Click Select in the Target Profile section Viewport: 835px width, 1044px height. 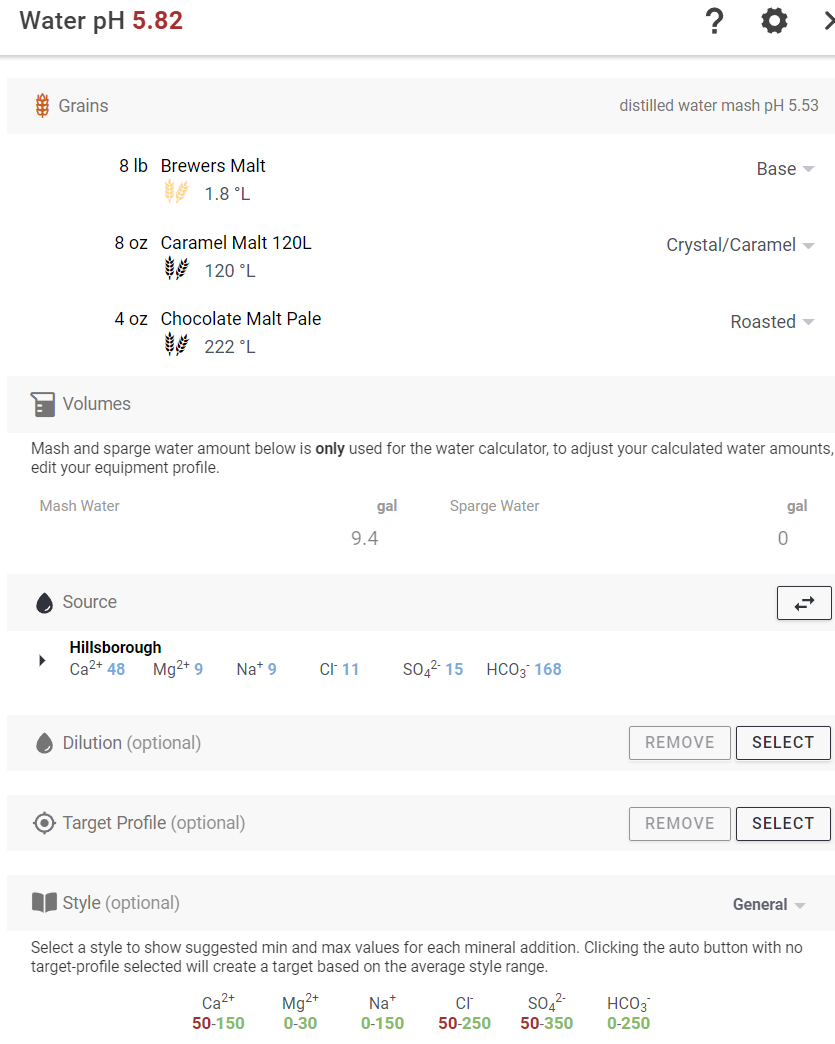point(783,824)
